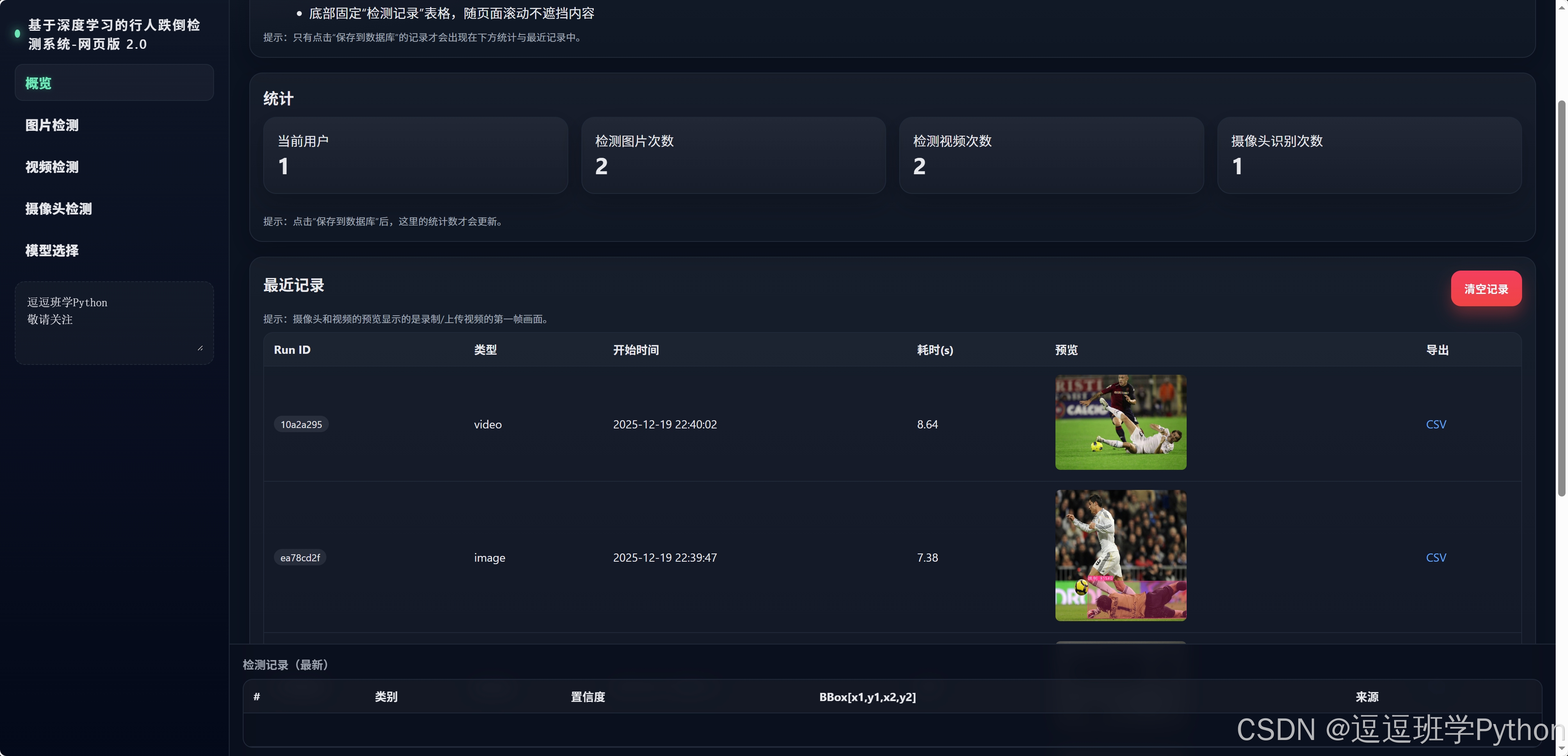The height and width of the screenshot is (756, 1568).
Task: Open preview thumbnail of video run 10a2a295
Action: pos(1121,422)
